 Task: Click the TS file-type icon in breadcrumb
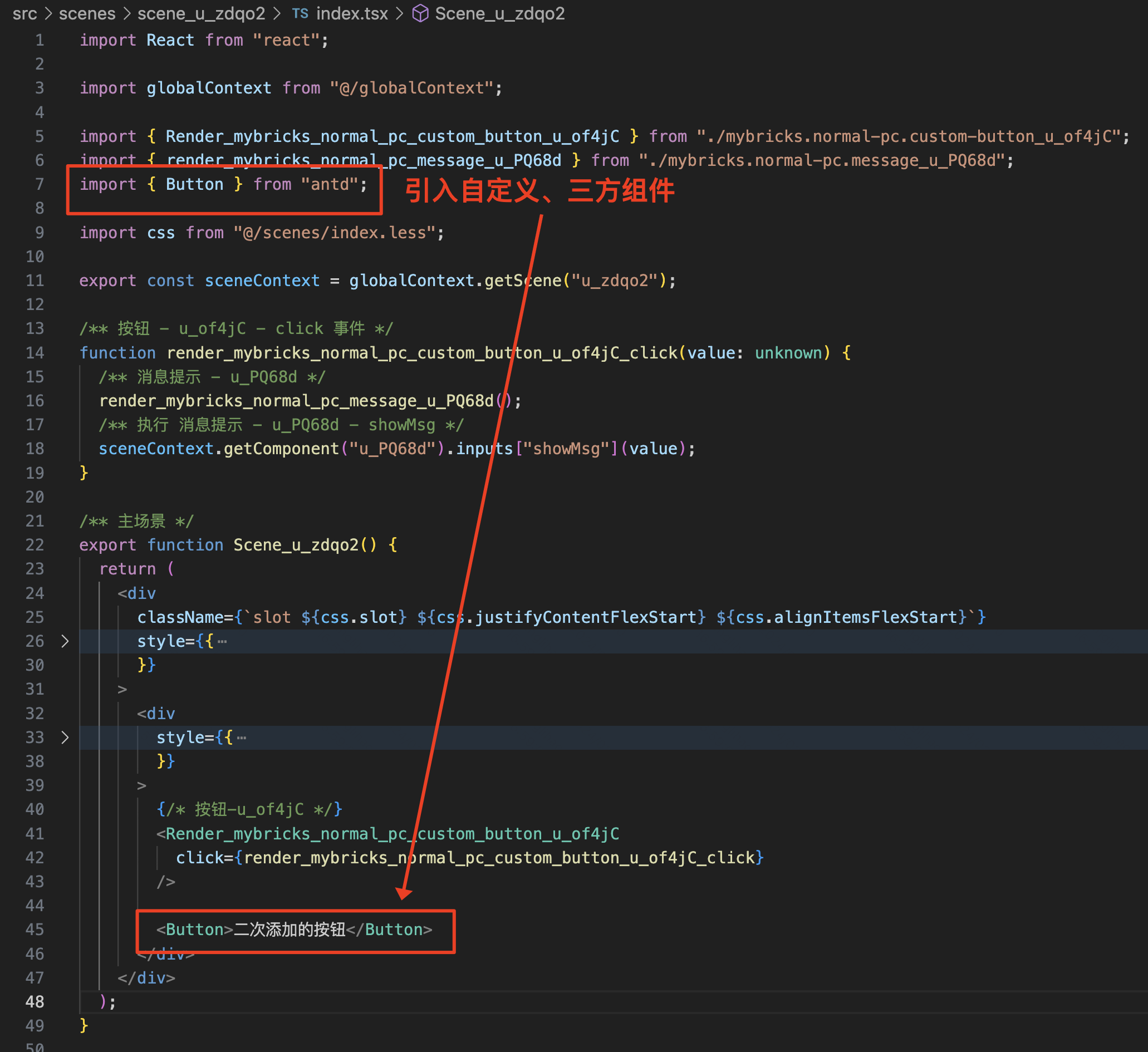[300, 14]
